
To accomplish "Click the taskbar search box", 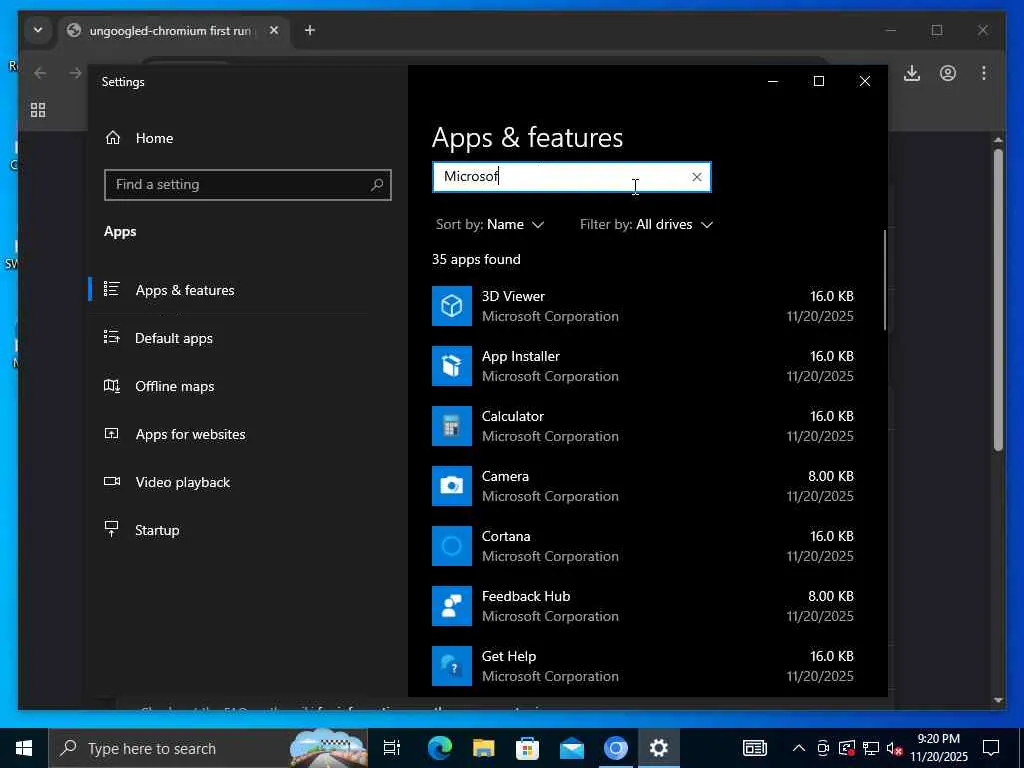I will coord(208,748).
